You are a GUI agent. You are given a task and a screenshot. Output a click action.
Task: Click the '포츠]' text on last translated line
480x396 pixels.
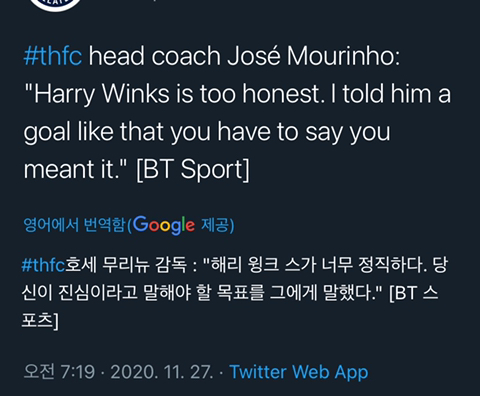pyautogui.click(x=40, y=321)
